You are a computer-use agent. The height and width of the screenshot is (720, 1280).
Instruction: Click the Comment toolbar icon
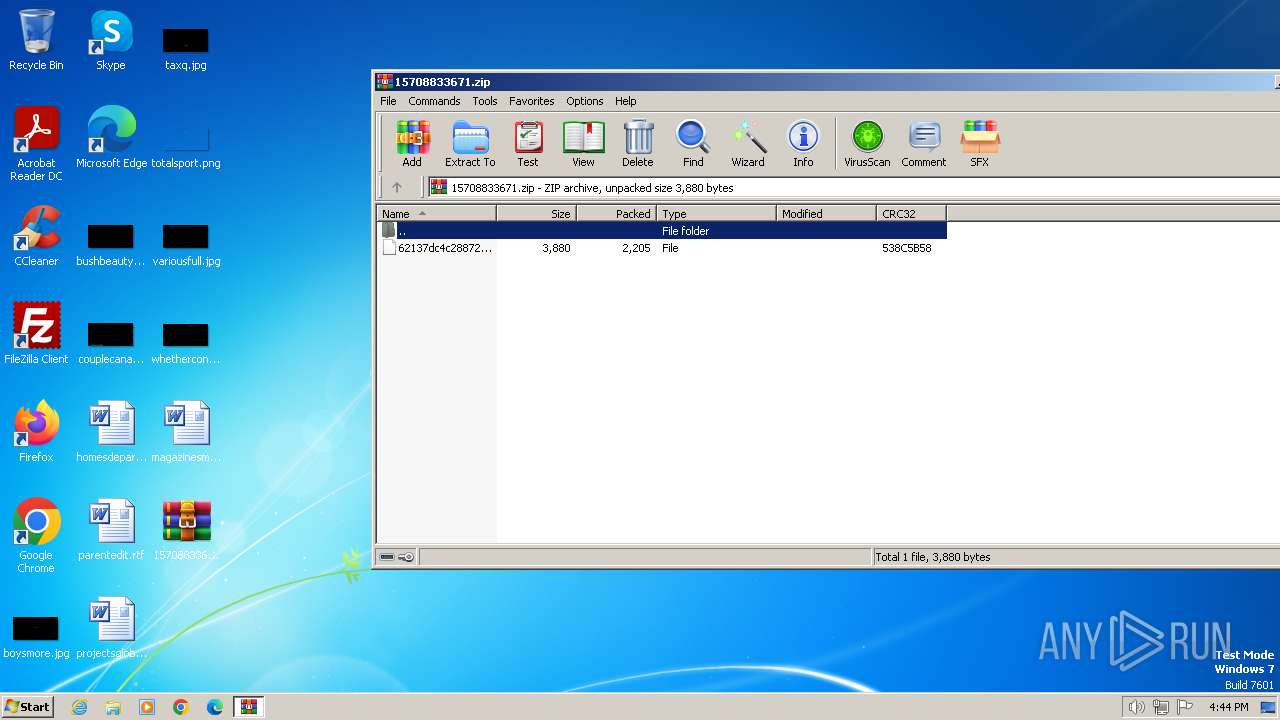click(924, 144)
